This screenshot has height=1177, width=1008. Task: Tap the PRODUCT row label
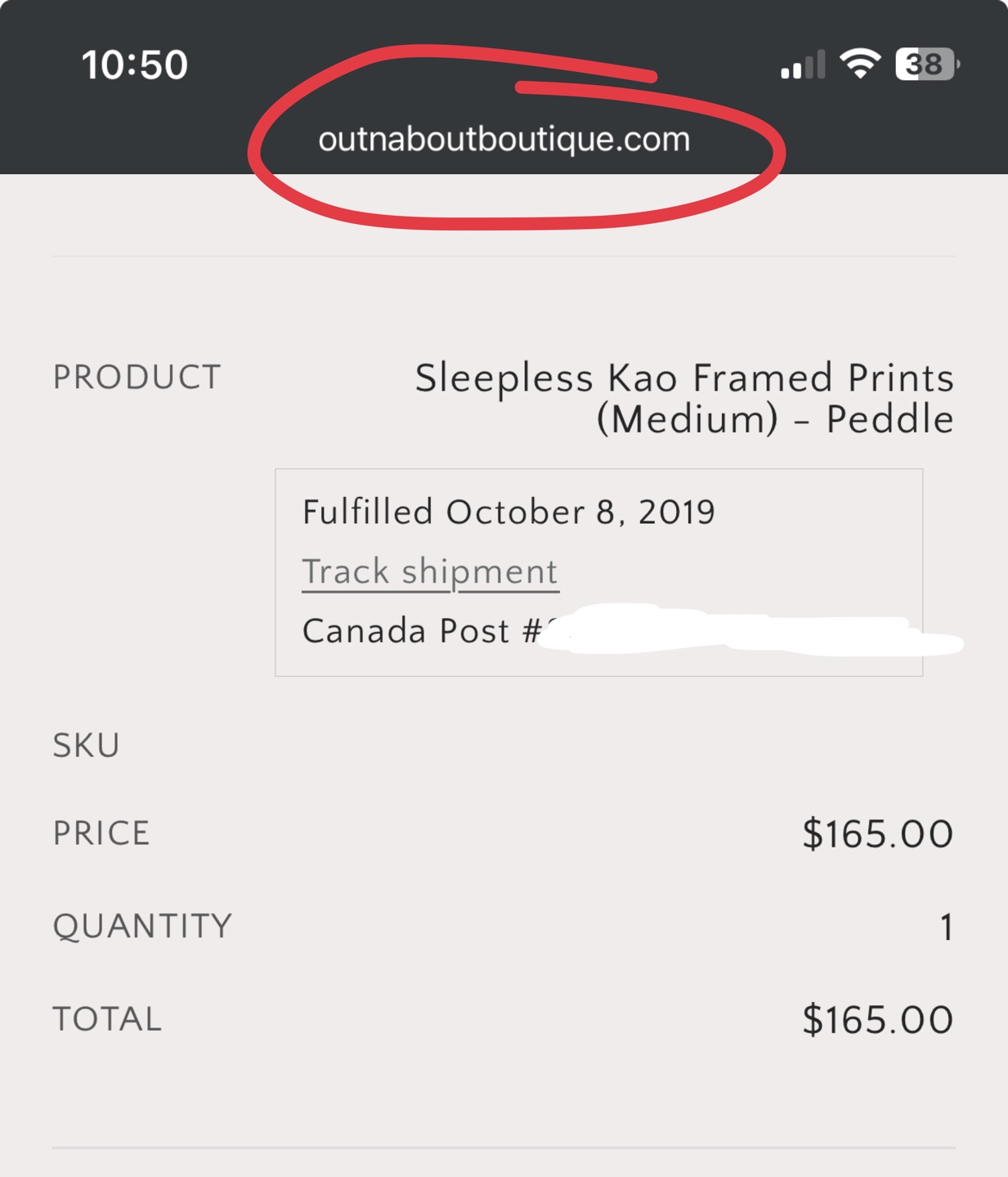[137, 378]
